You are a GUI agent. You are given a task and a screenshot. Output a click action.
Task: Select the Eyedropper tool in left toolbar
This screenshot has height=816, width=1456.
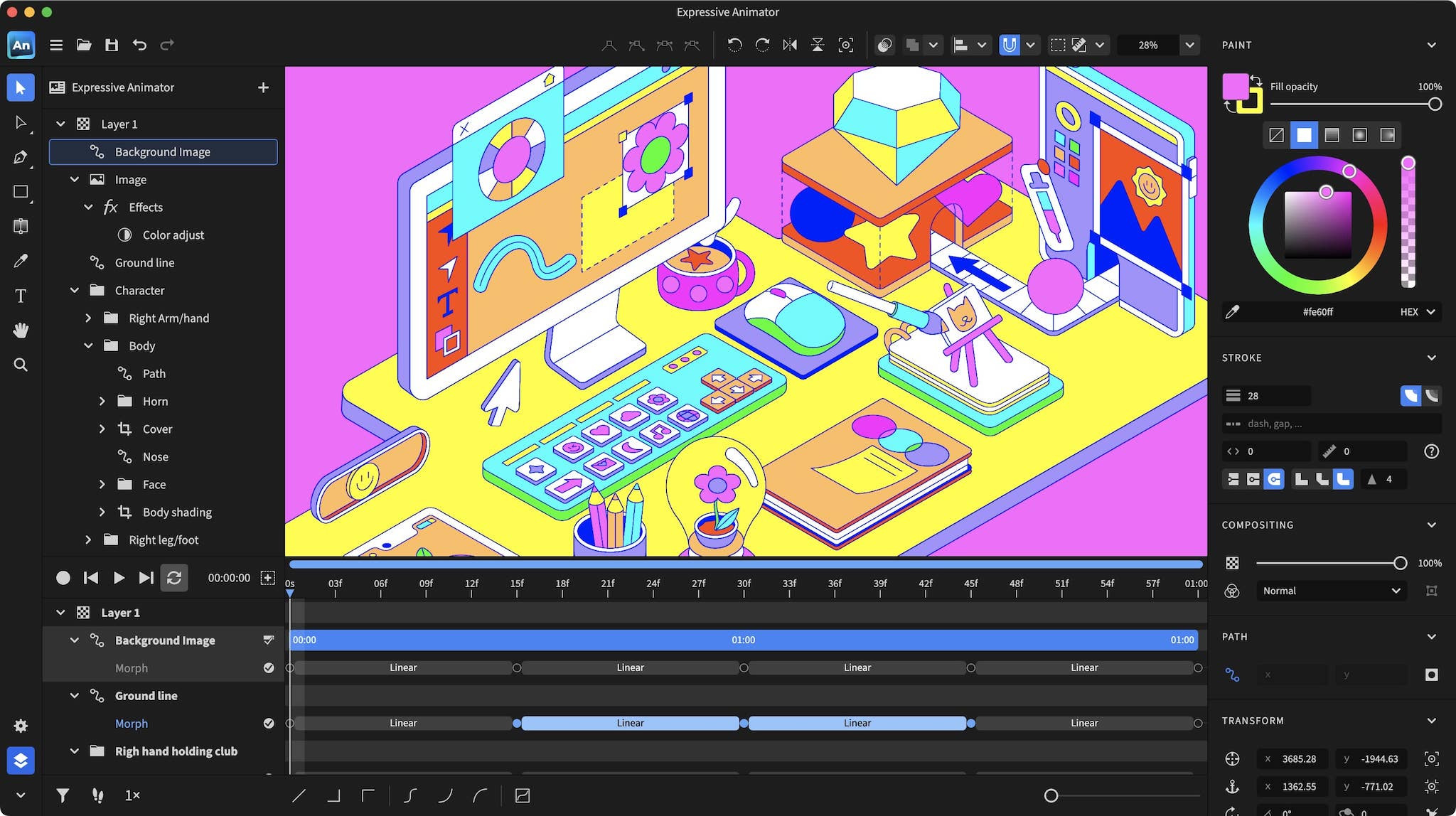(21, 261)
